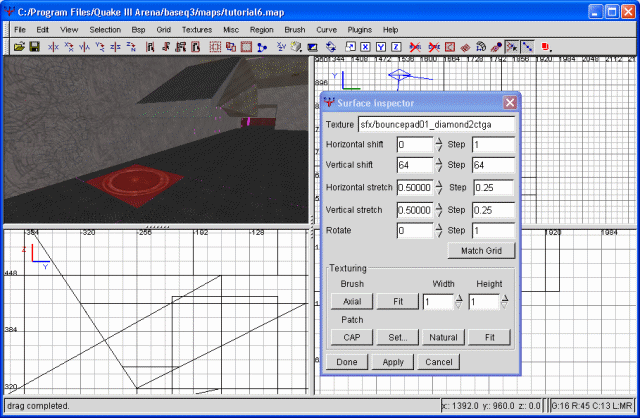Open the Bsp menu
The image size is (640, 418).
coord(138,30)
